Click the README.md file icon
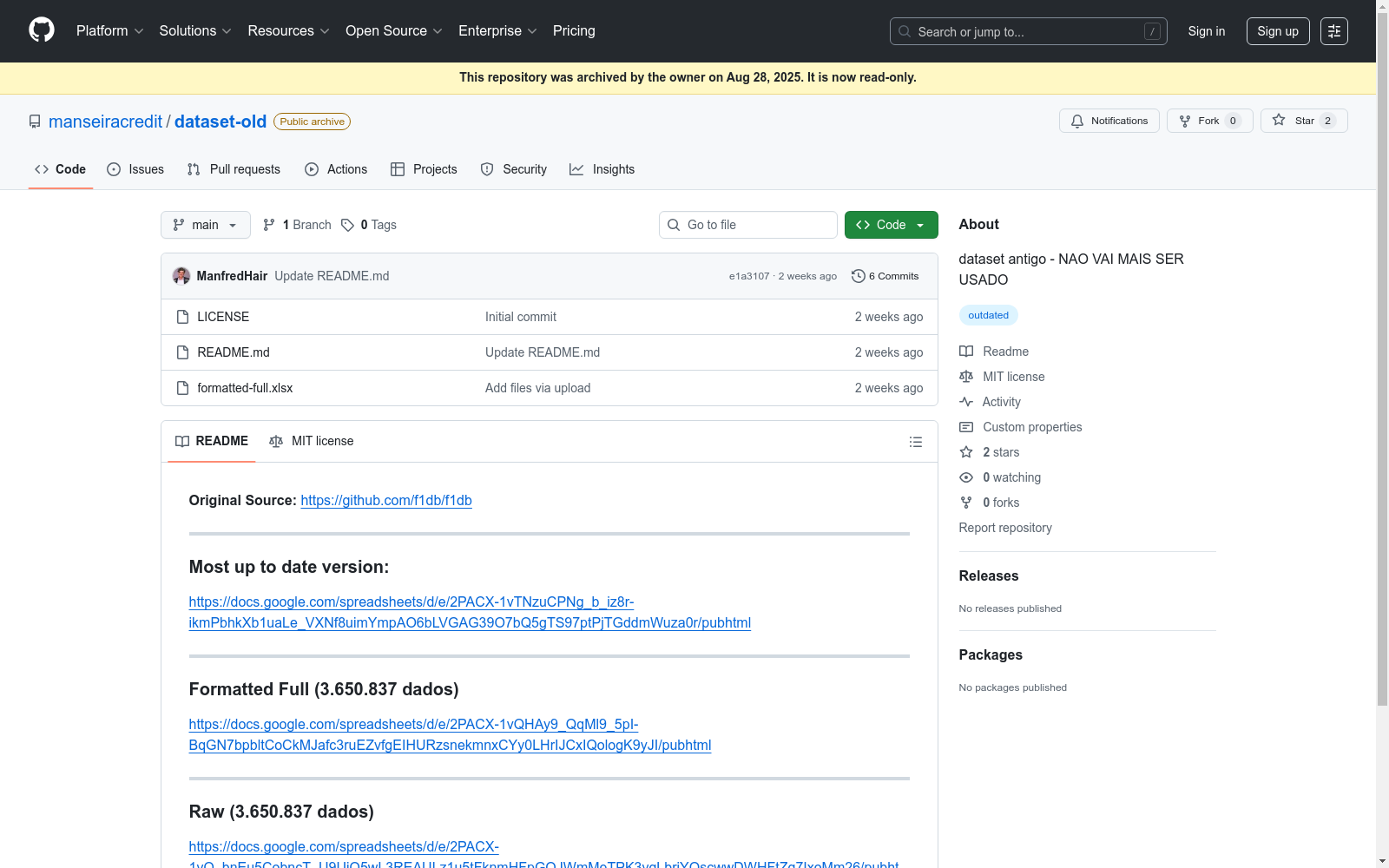The width and height of the screenshot is (1389, 868). click(182, 352)
